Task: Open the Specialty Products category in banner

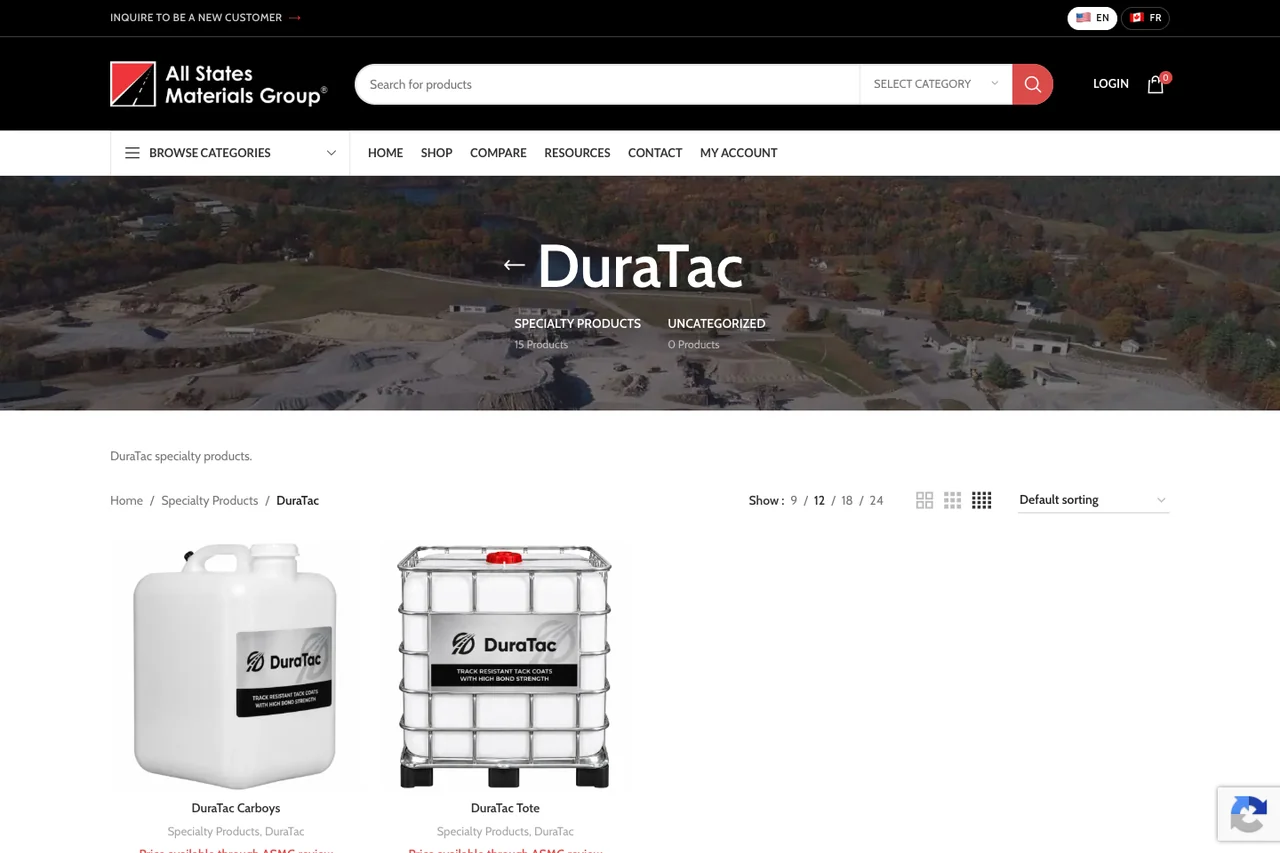Action: coord(577,324)
